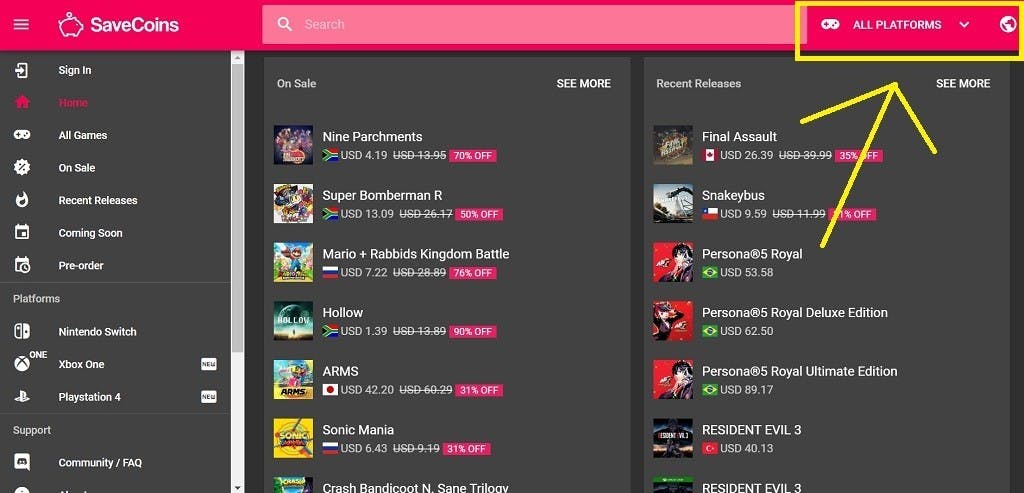Click the Home house icon
Image resolution: width=1024 pixels, height=493 pixels.
[22, 103]
